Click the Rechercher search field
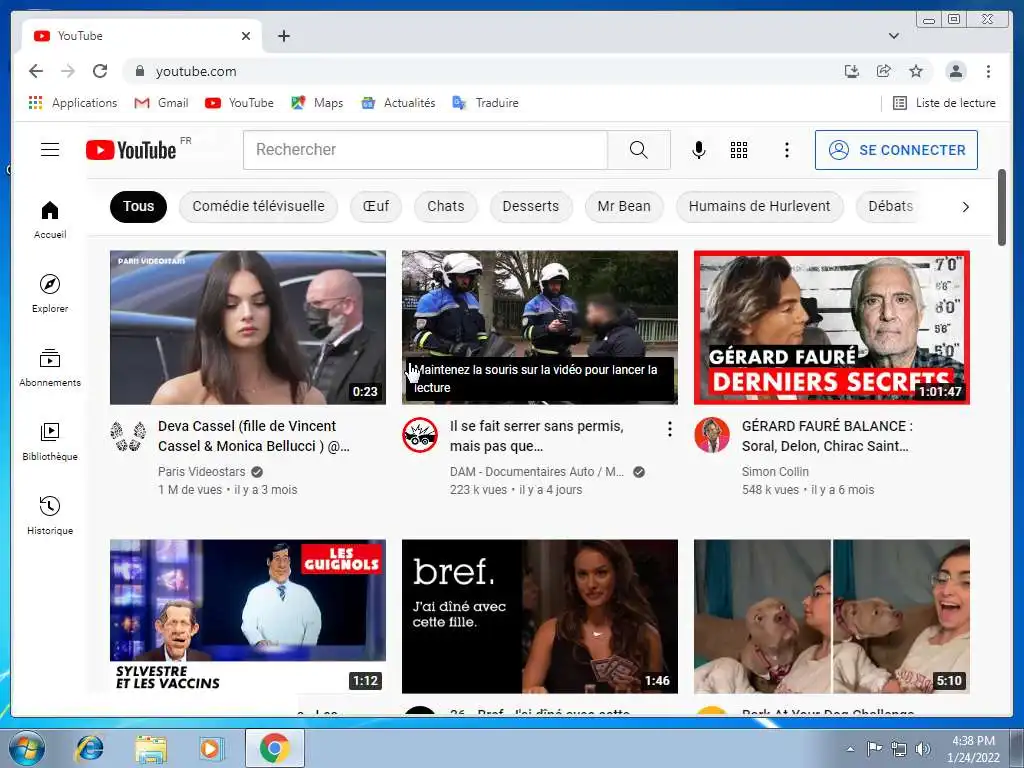1024x768 pixels. [x=425, y=150]
